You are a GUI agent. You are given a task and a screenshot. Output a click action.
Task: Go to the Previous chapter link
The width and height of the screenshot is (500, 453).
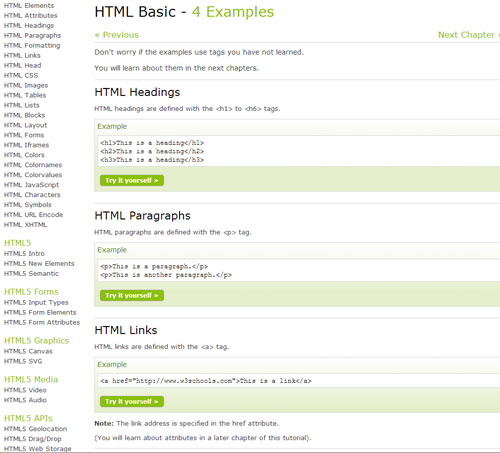pos(117,35)
